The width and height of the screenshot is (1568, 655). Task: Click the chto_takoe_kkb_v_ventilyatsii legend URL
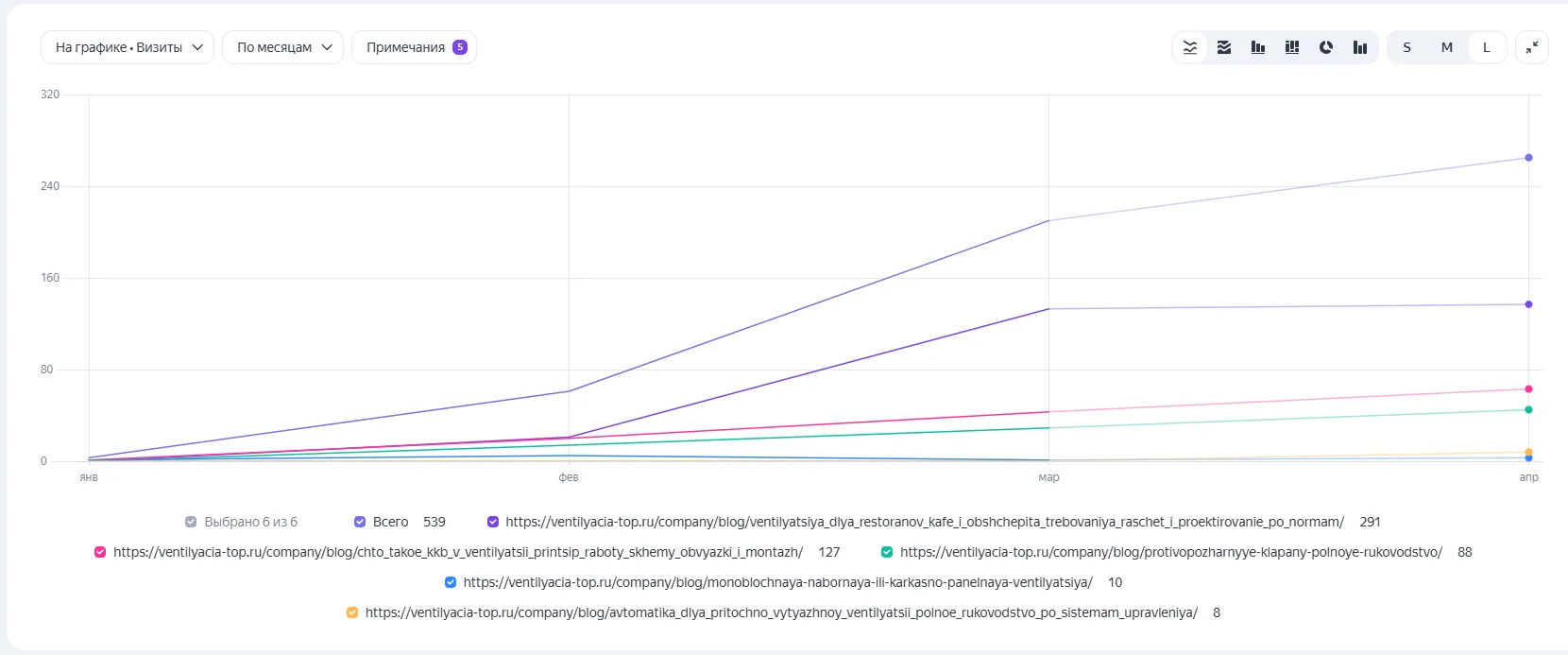(458, 552)
